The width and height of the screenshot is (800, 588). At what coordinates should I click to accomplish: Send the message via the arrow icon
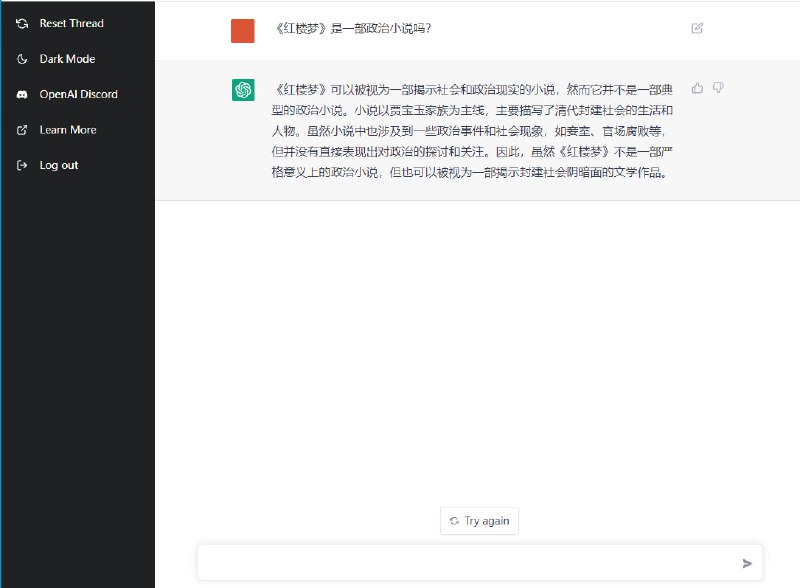(747, 562)
